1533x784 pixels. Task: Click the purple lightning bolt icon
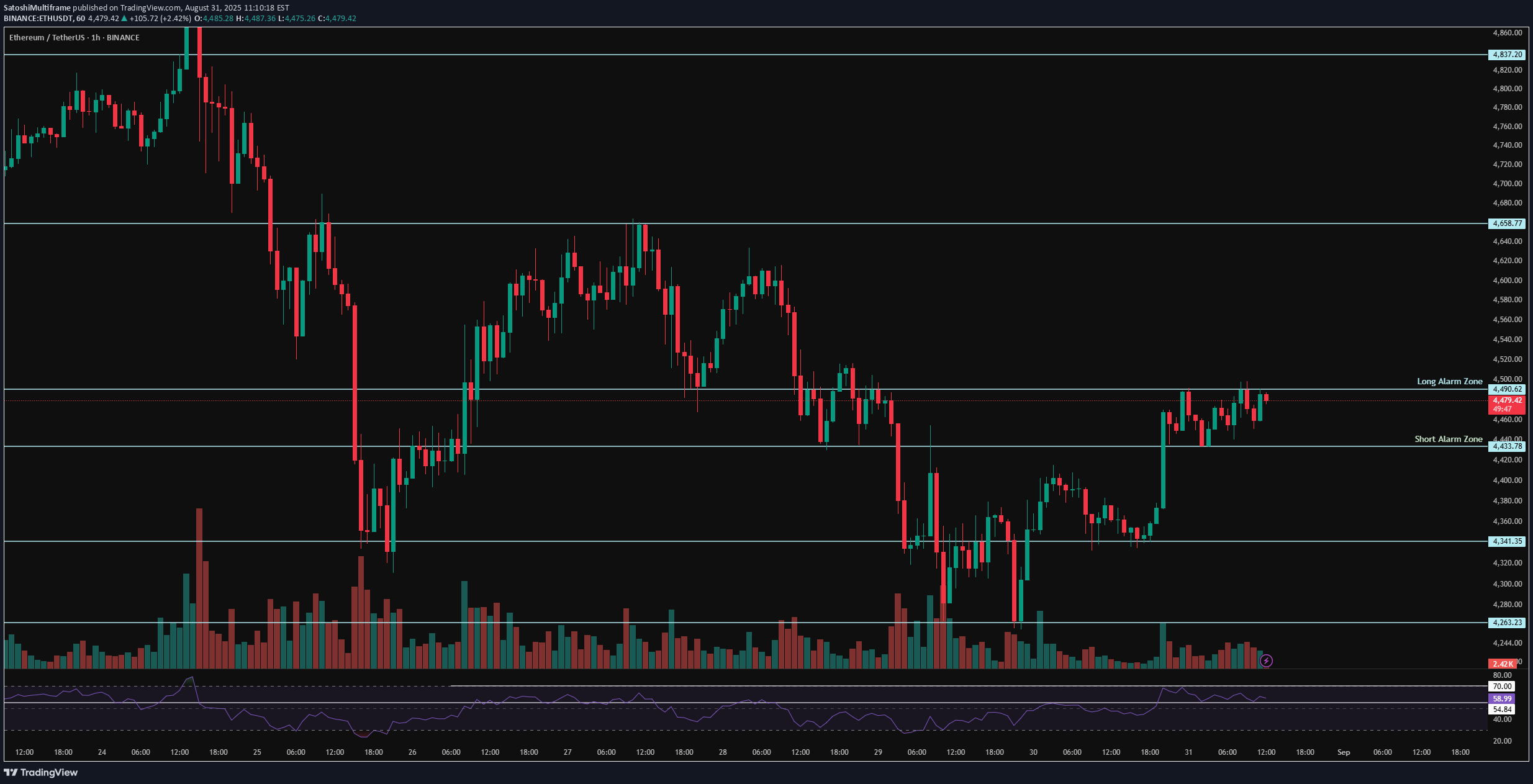1266,661
